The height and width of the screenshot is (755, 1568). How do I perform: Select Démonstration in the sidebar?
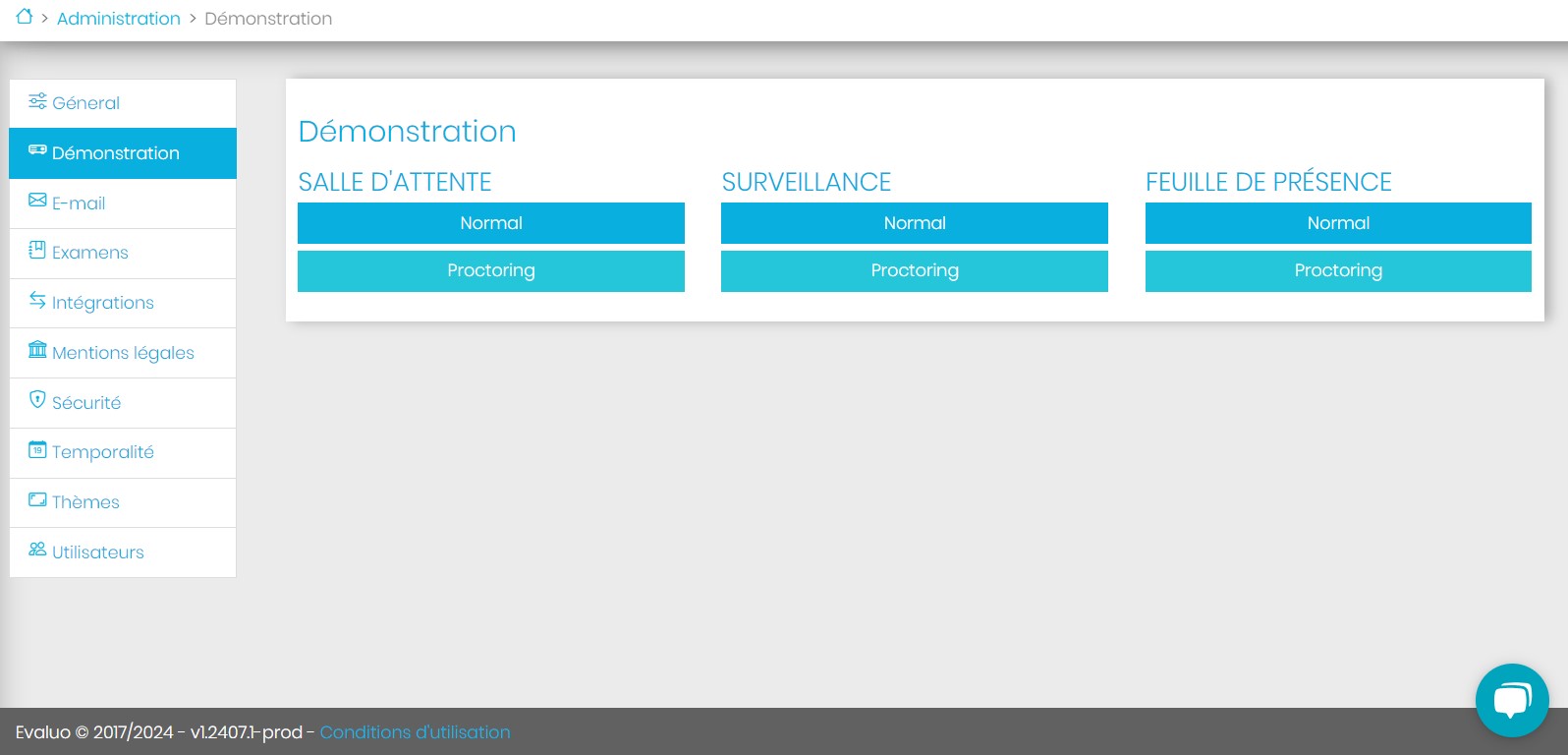[116, 153]
